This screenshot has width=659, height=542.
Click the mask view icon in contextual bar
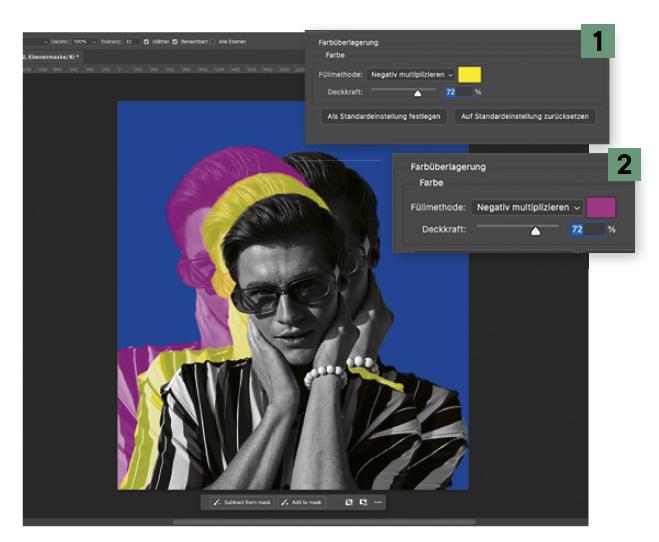[363, 502]
